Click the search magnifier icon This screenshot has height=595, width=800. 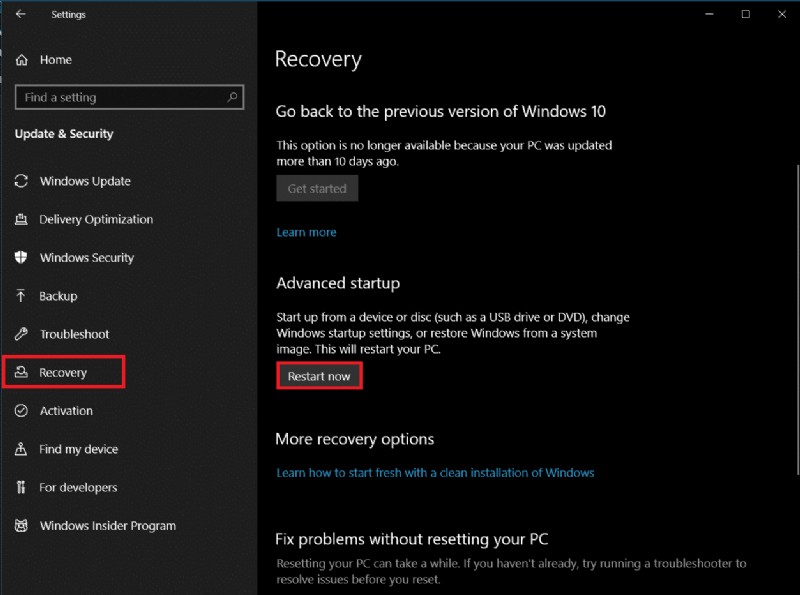pos(231,97)
